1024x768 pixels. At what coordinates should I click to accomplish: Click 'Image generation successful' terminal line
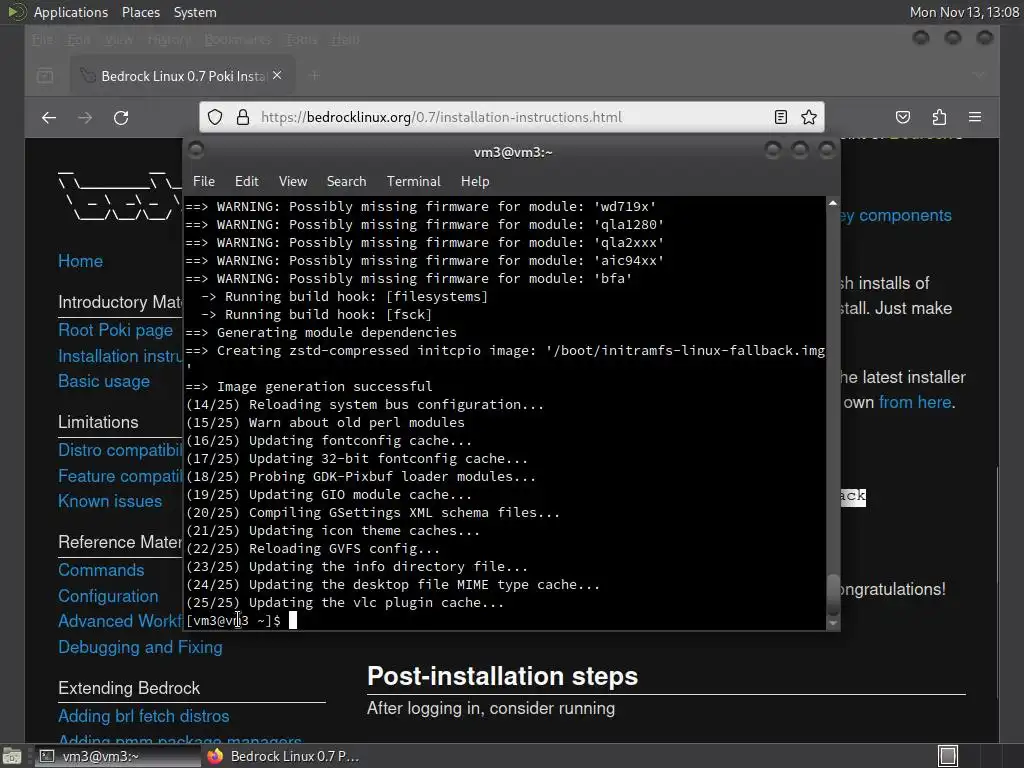[x=325, y=387]
